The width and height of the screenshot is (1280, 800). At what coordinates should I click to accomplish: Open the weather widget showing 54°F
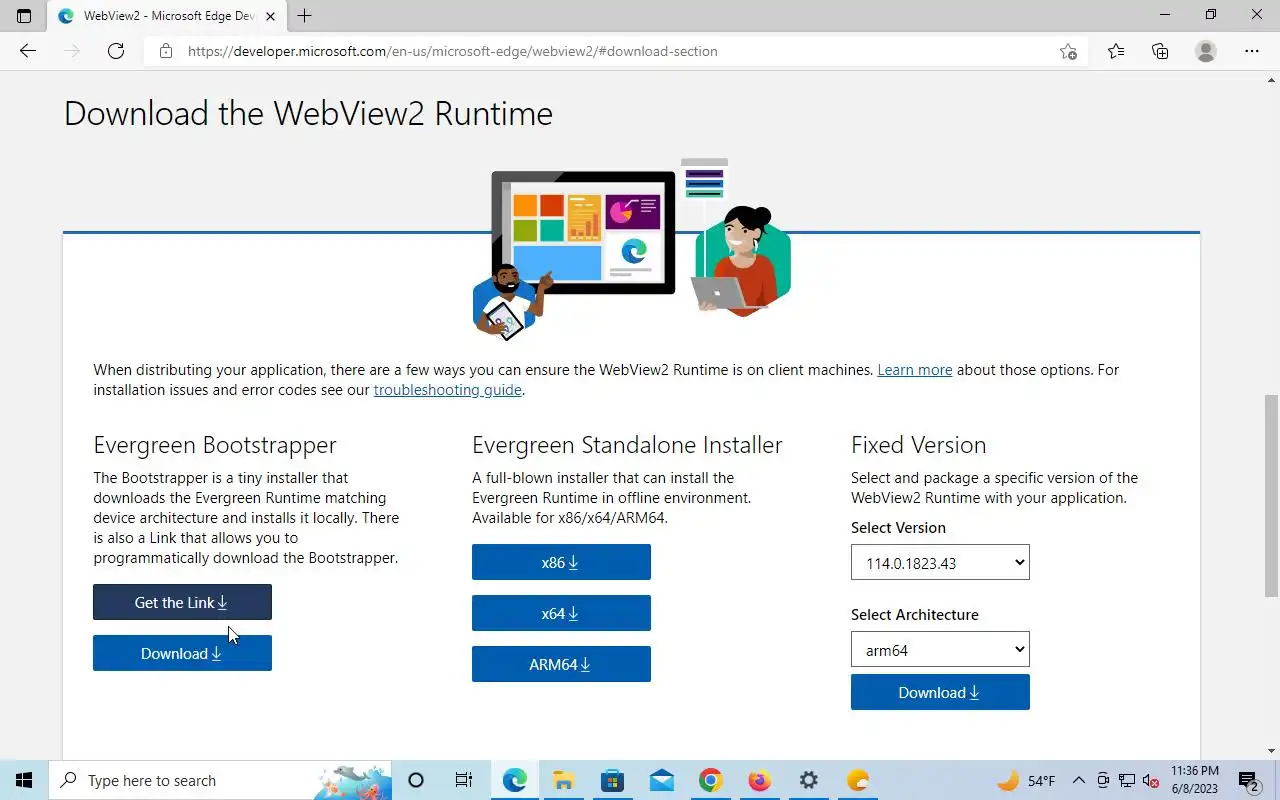(x=1026, y=780)
